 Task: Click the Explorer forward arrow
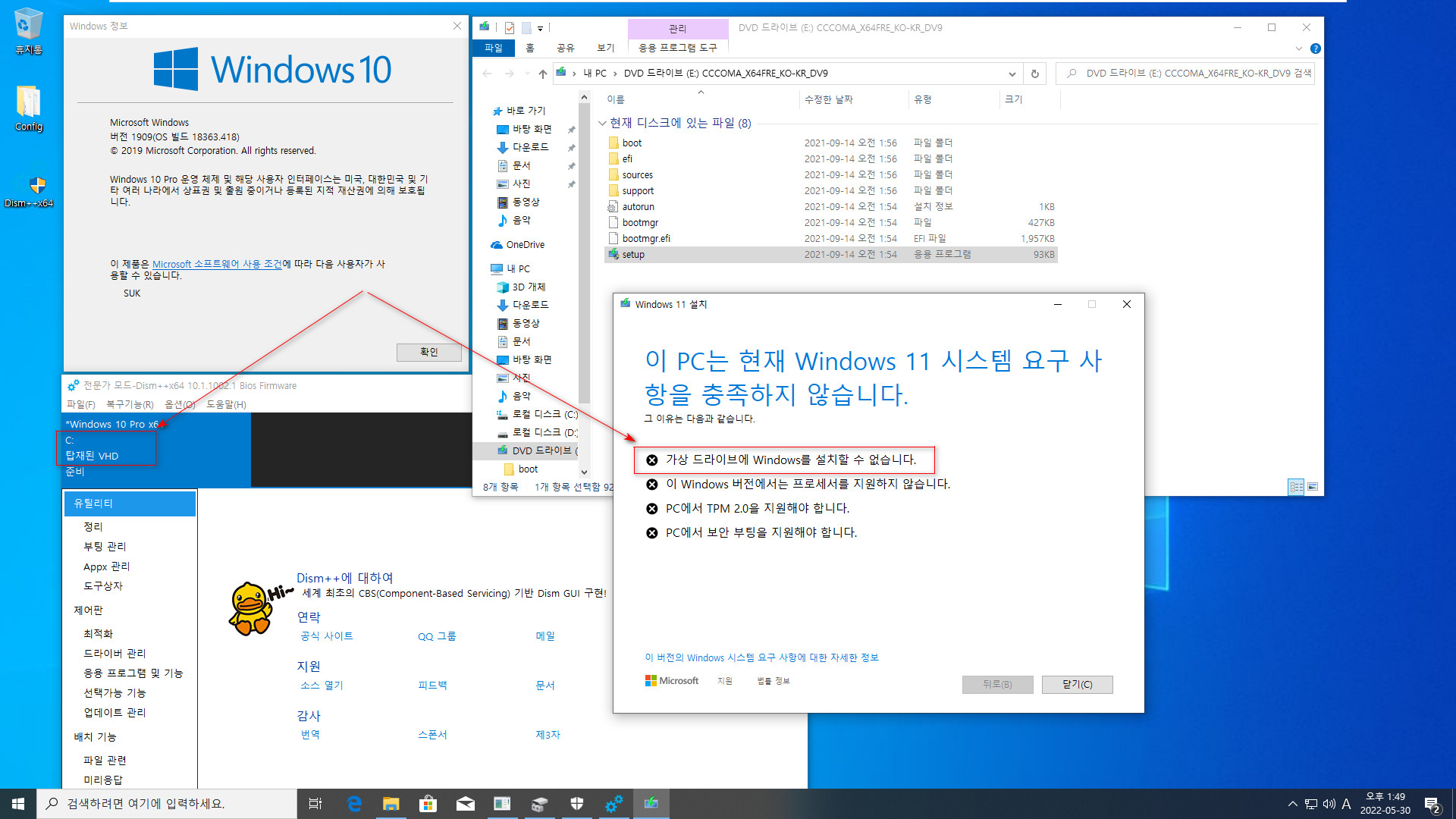click(510, 74)
